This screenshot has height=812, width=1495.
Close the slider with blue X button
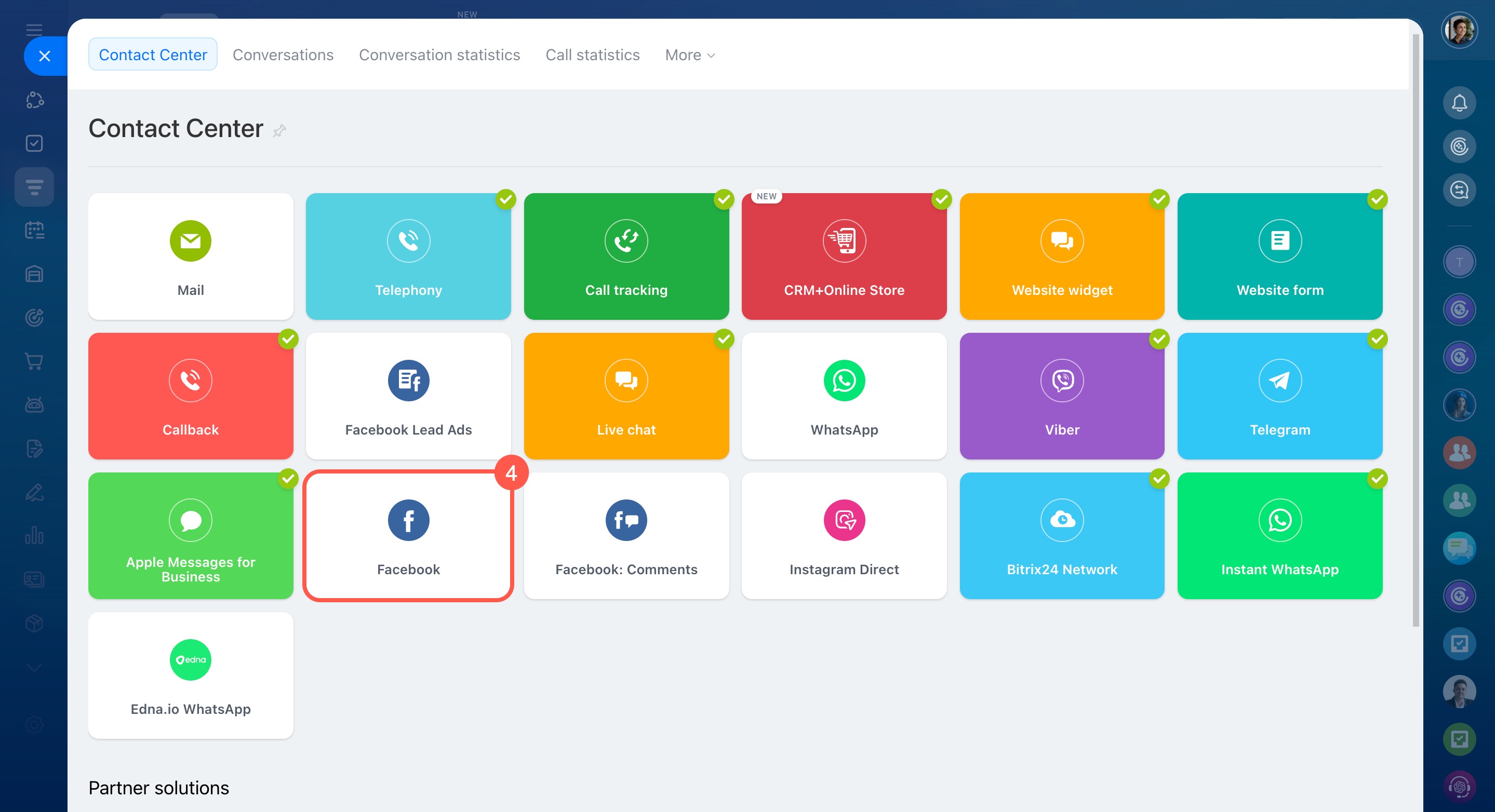click(x=45, y=56)
